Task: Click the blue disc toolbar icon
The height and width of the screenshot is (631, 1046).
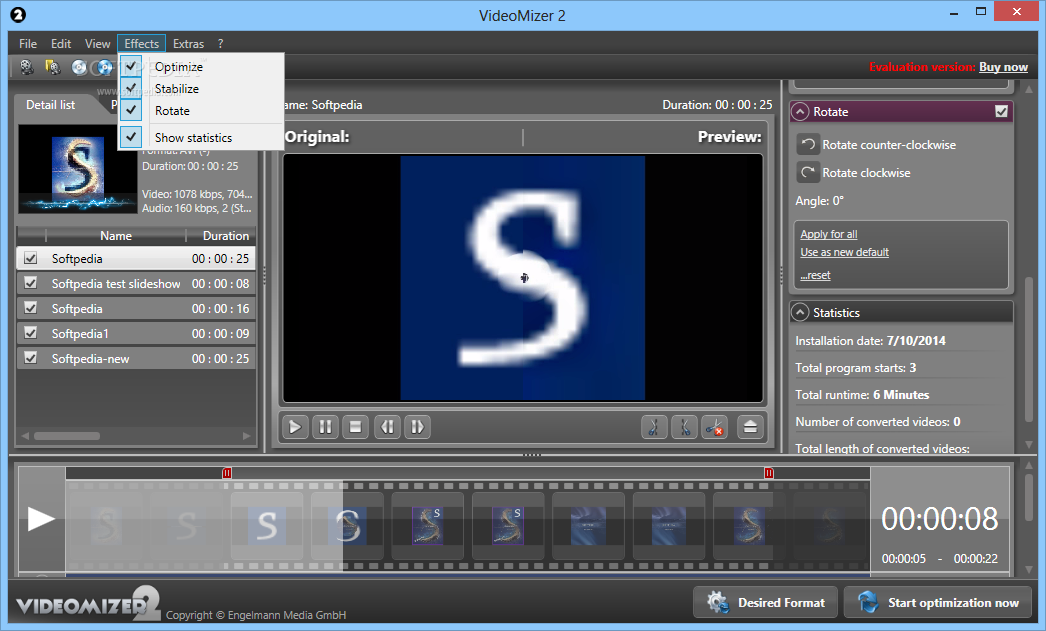Action: tap(105, 67)
